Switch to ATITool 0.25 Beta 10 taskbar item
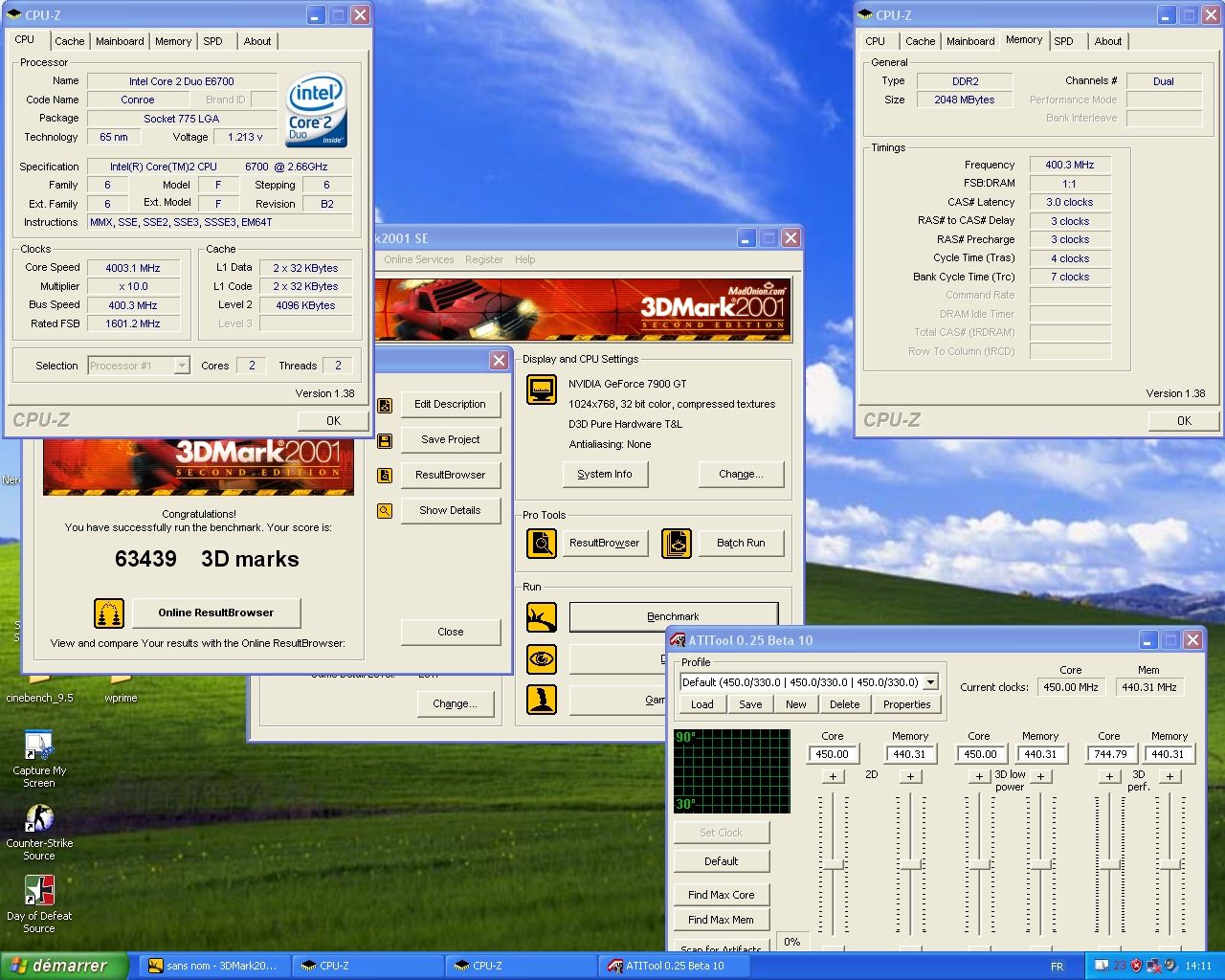Screen dimensions: 1225x980 pos(675,966)
